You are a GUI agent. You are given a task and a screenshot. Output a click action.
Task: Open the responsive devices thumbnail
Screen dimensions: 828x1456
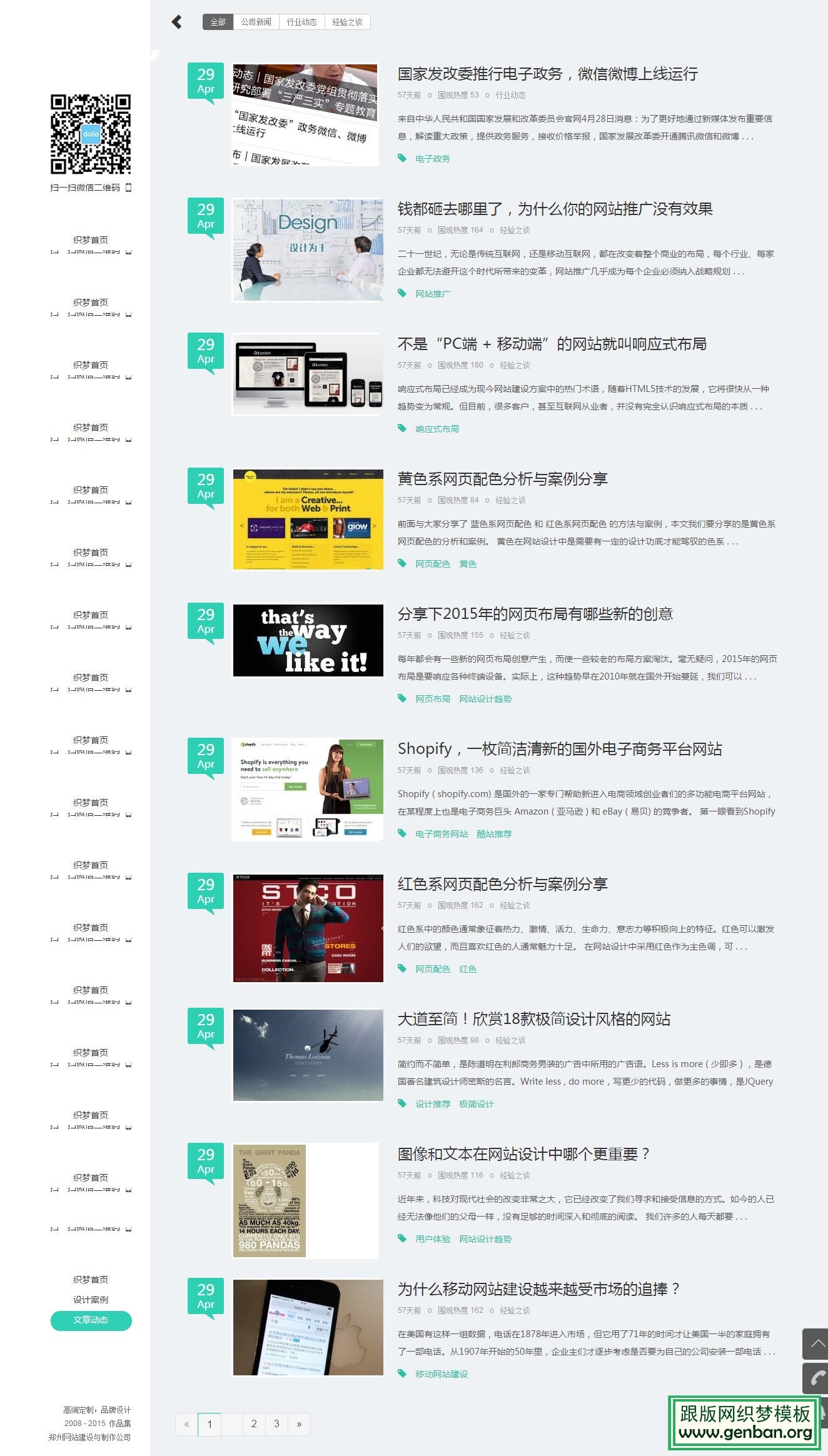pos(308,374)
